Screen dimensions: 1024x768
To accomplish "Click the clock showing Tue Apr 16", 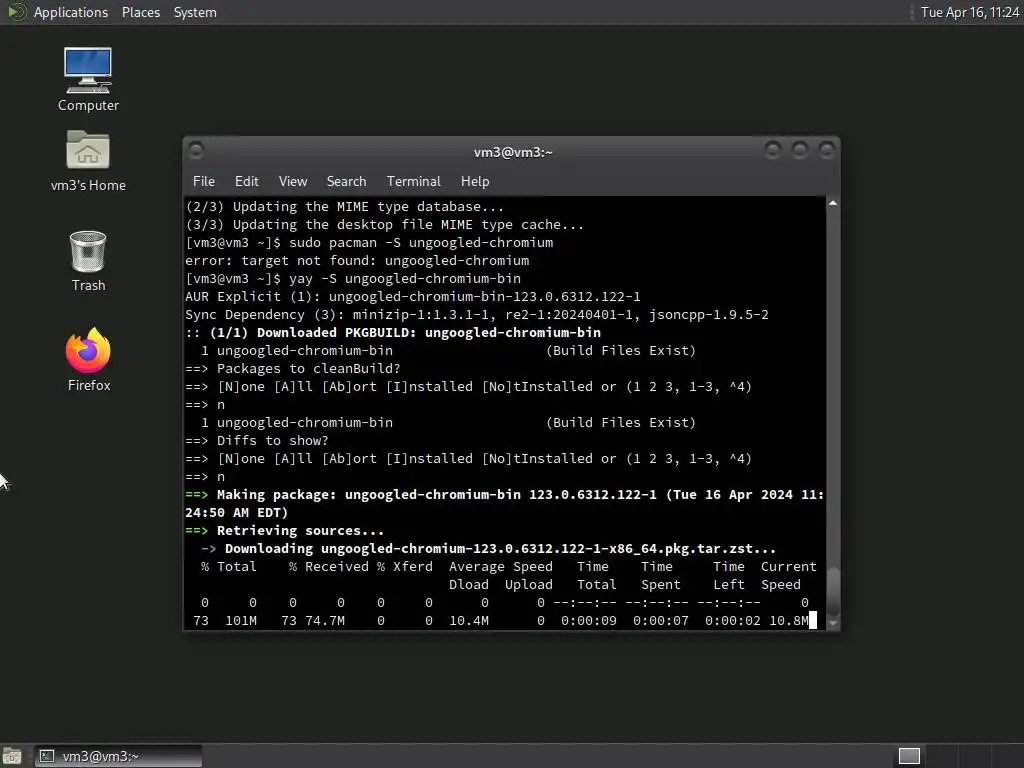I will click(x=970, y=12).
